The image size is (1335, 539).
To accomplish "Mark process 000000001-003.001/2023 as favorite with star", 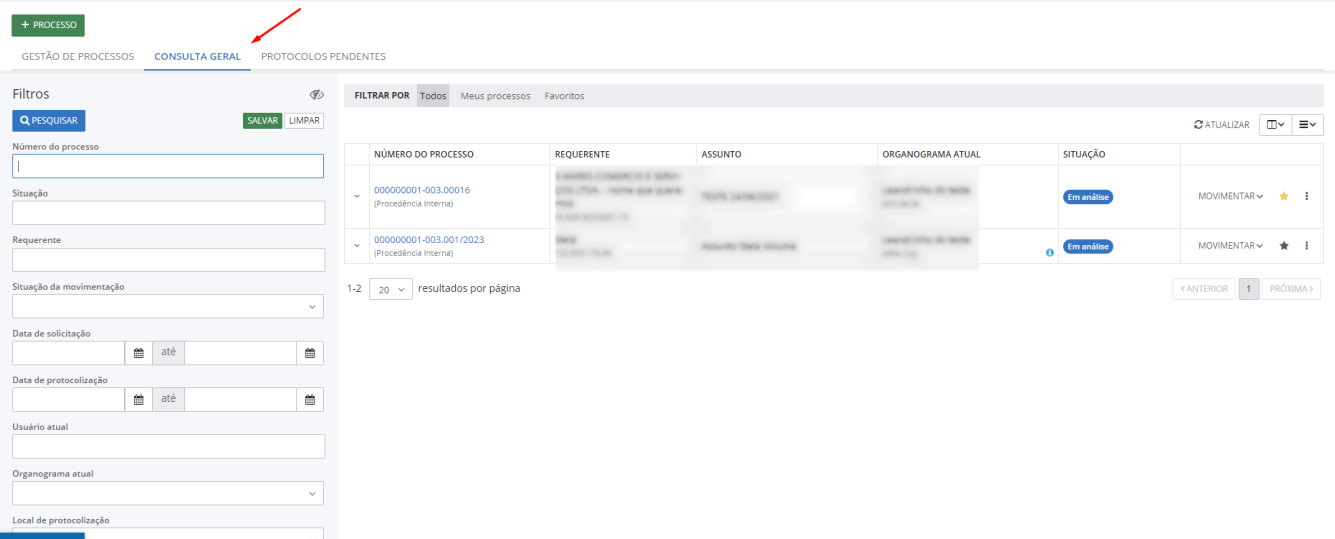I will coord(1284,246).
